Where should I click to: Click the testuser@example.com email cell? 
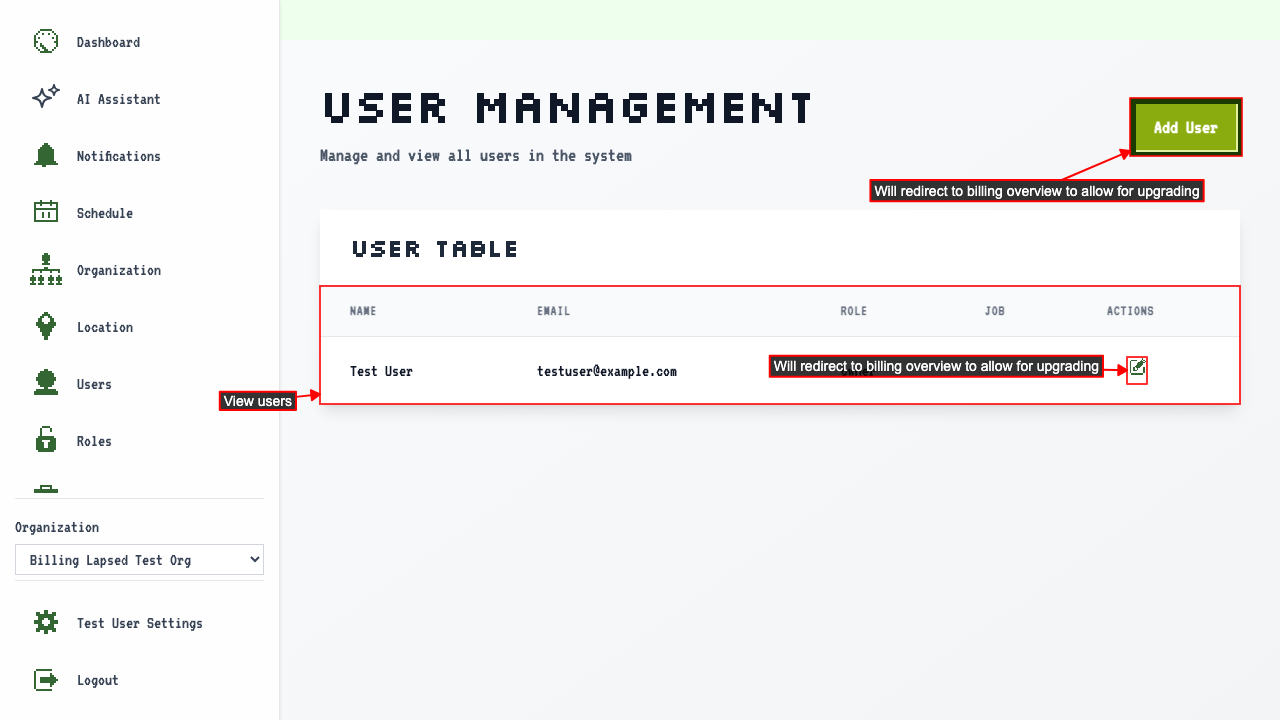pos(606,371)
